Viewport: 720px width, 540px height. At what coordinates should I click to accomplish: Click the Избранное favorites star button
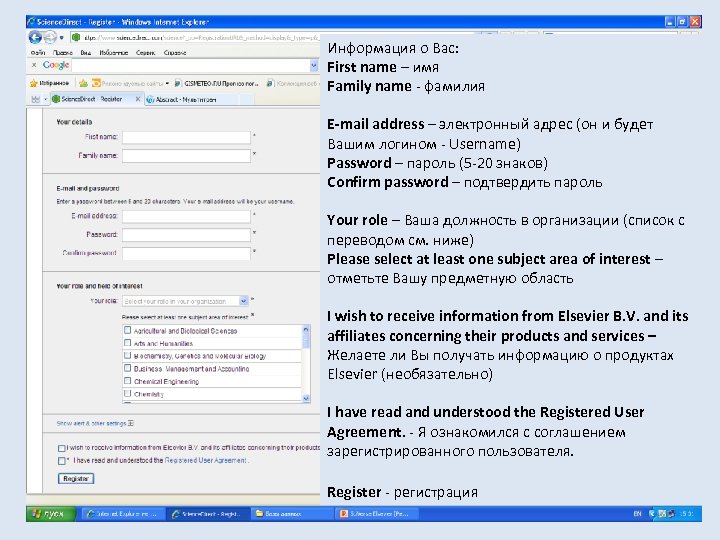tap(49, 84)
